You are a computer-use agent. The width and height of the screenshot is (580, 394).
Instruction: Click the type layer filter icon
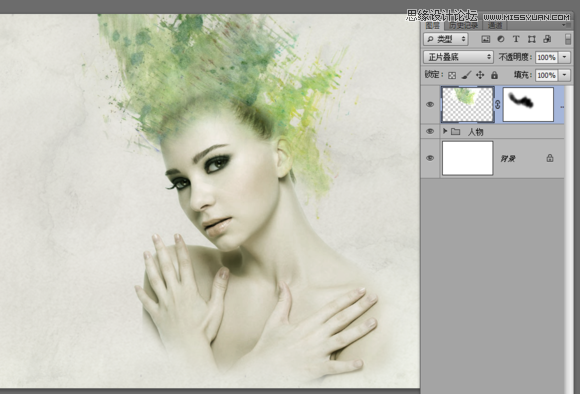pyautogui.click(x=516, y=39)
